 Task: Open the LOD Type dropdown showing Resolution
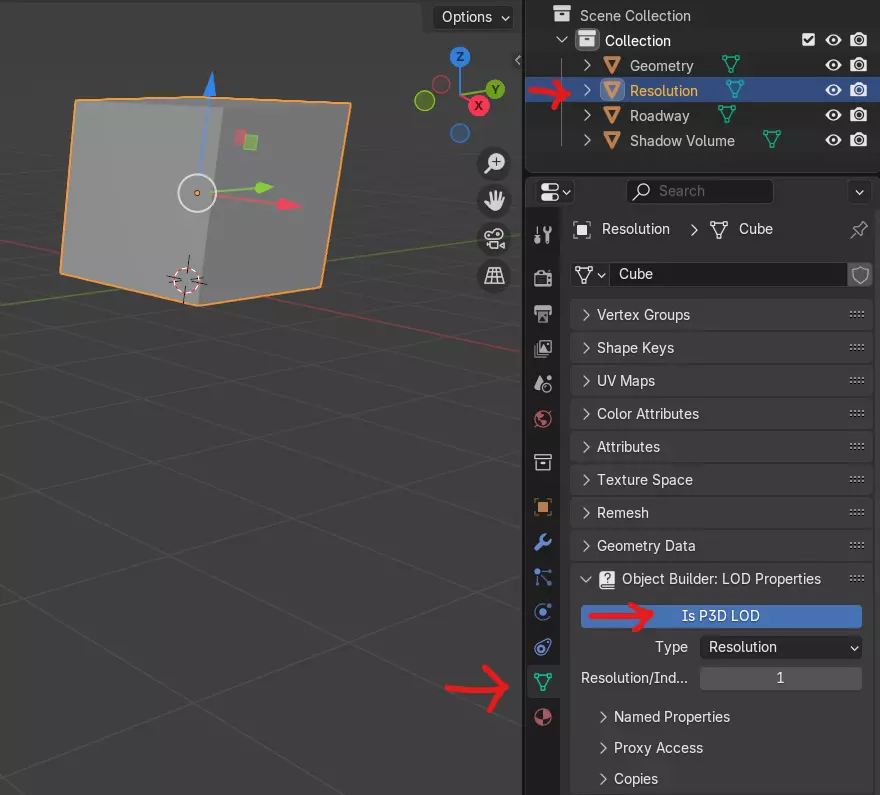pyautogui.click(x=780, y=647)
